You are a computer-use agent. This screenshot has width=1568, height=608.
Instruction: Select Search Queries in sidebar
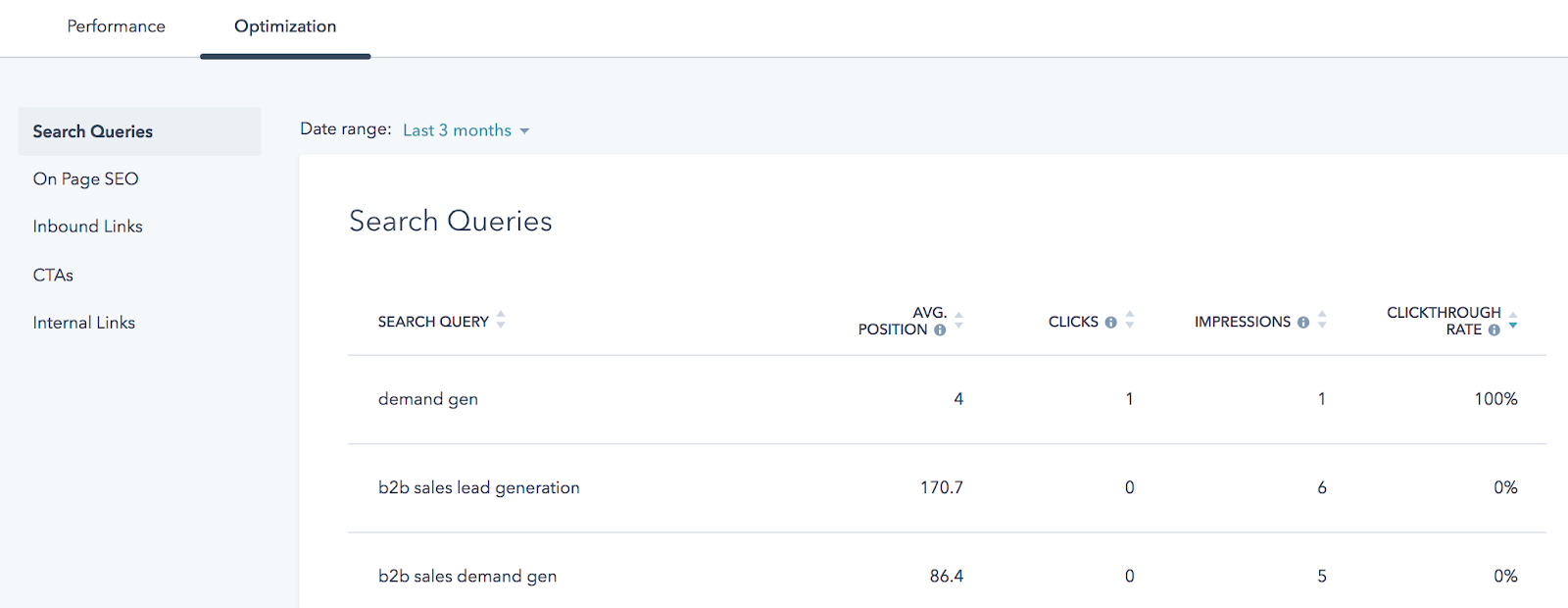pyautogui.click(x=93, y=131)
